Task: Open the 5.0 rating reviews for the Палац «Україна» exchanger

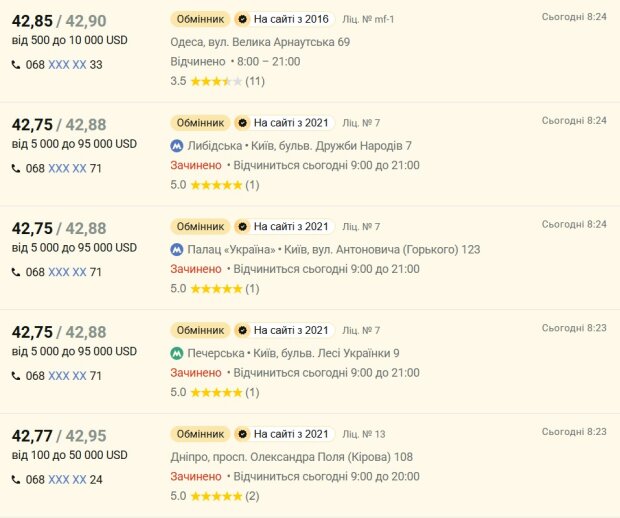Action: point(215,289)
